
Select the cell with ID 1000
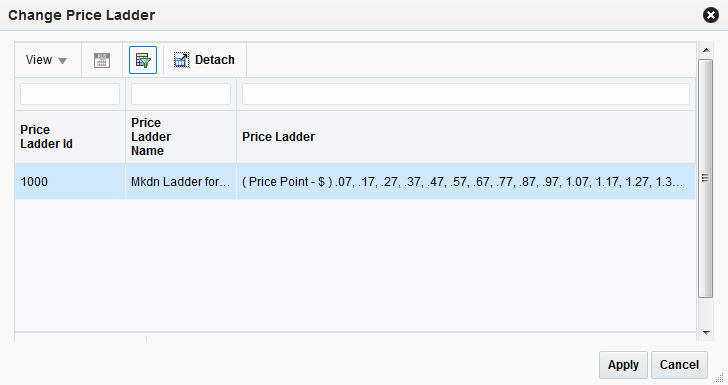pos(70,182)
